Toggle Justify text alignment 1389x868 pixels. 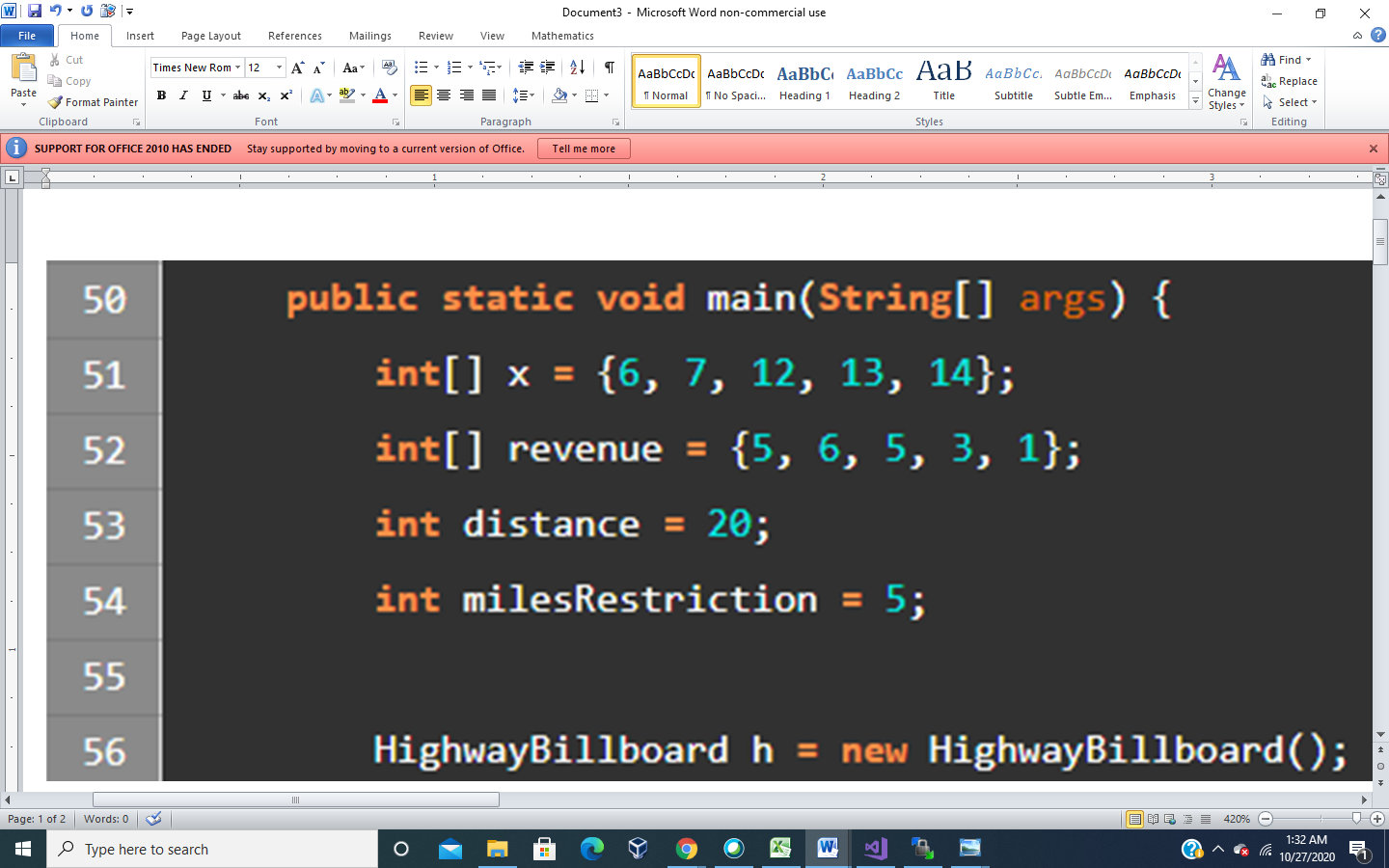(x=489, y=95)
